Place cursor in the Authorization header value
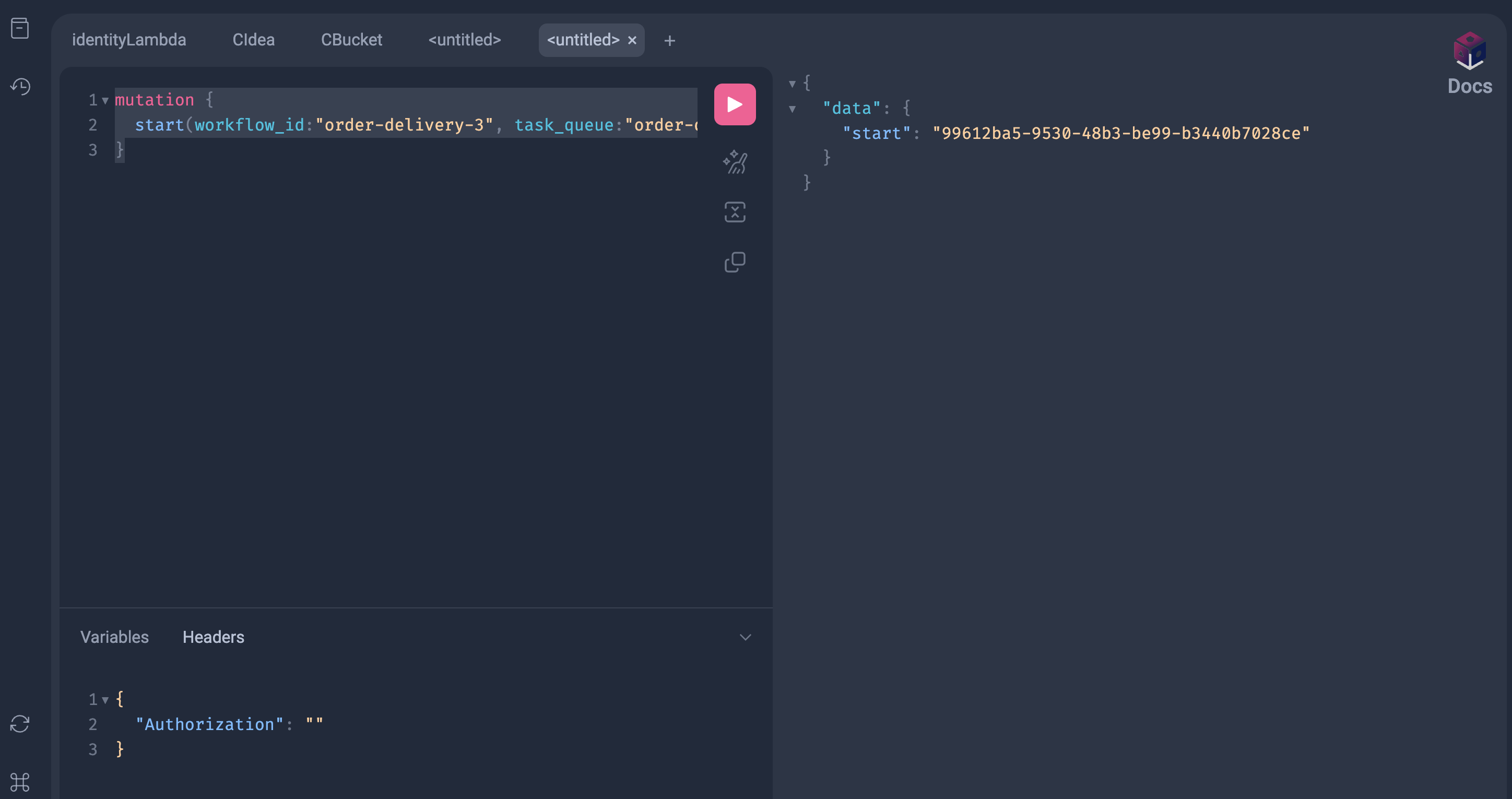 315,724
